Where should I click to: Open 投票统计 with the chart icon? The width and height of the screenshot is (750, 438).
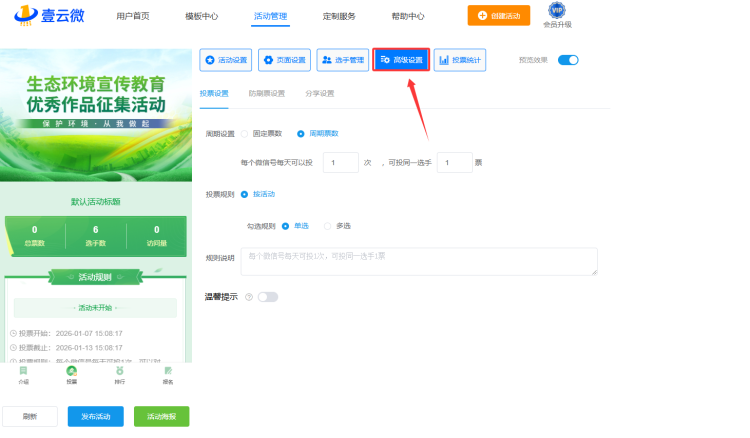click(461, 60)
